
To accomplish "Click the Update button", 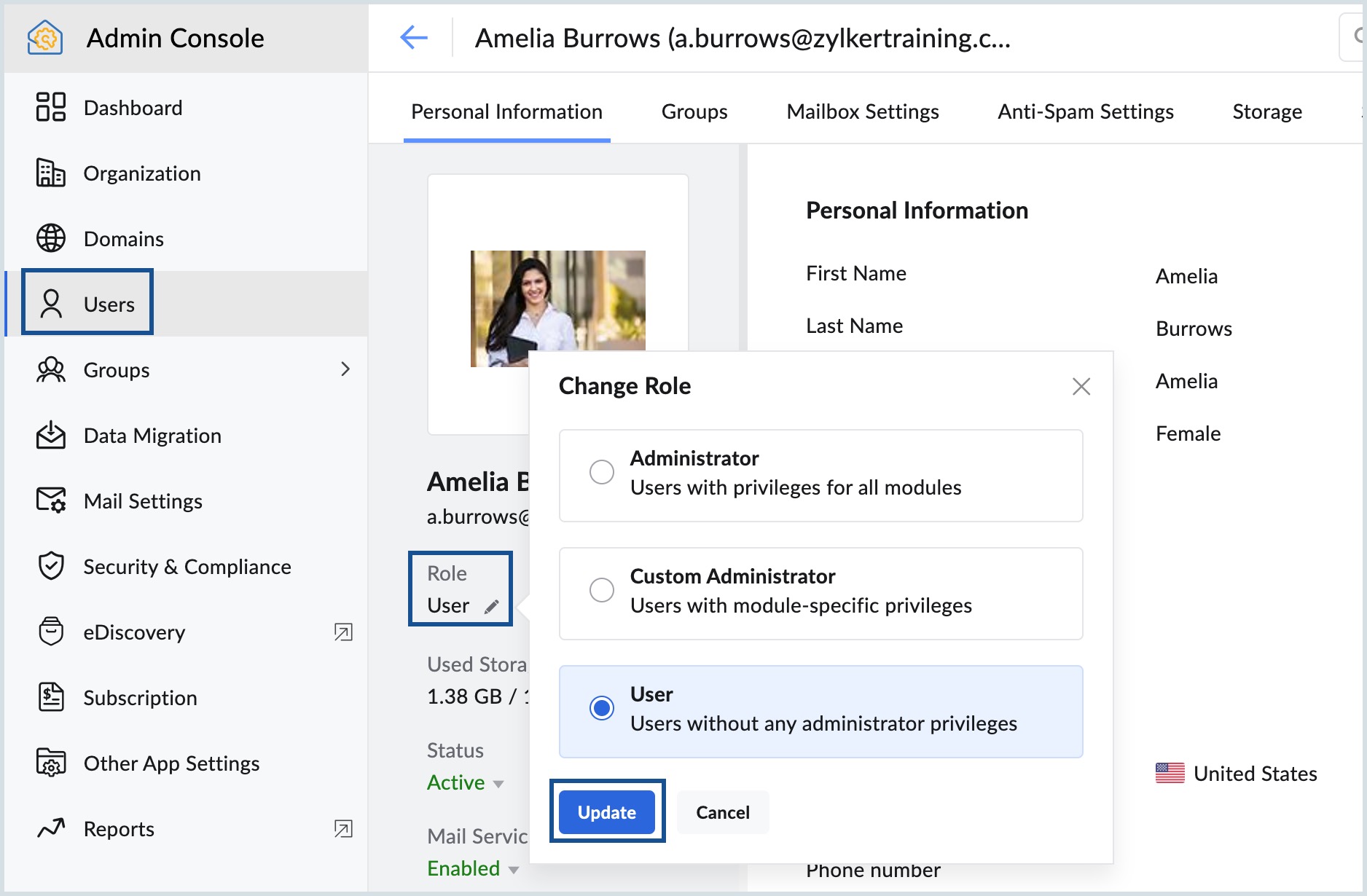I will coord(607,812).
